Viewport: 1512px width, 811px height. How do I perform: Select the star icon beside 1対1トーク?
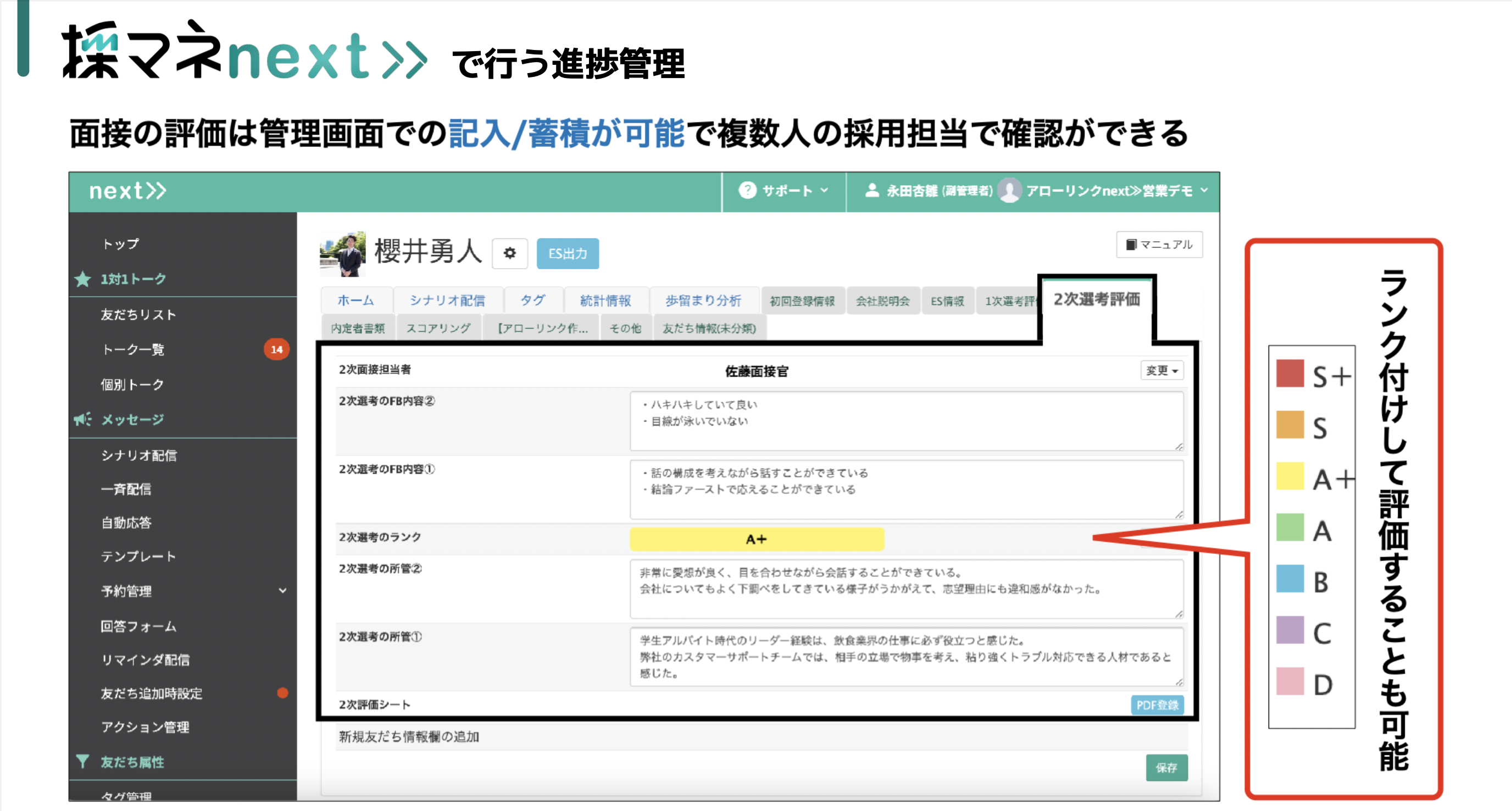84,279
